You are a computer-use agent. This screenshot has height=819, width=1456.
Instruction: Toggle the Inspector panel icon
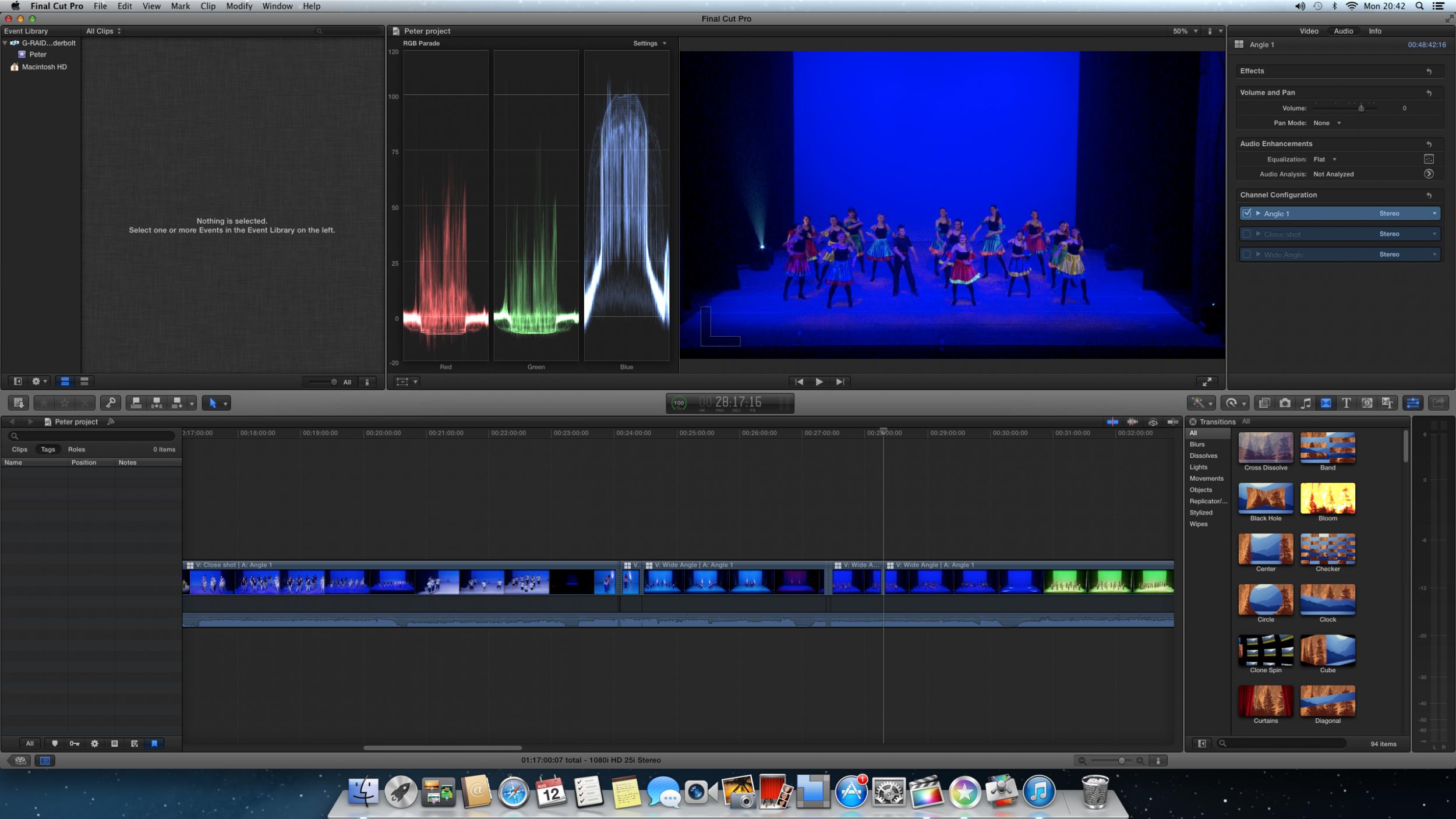1413,403
